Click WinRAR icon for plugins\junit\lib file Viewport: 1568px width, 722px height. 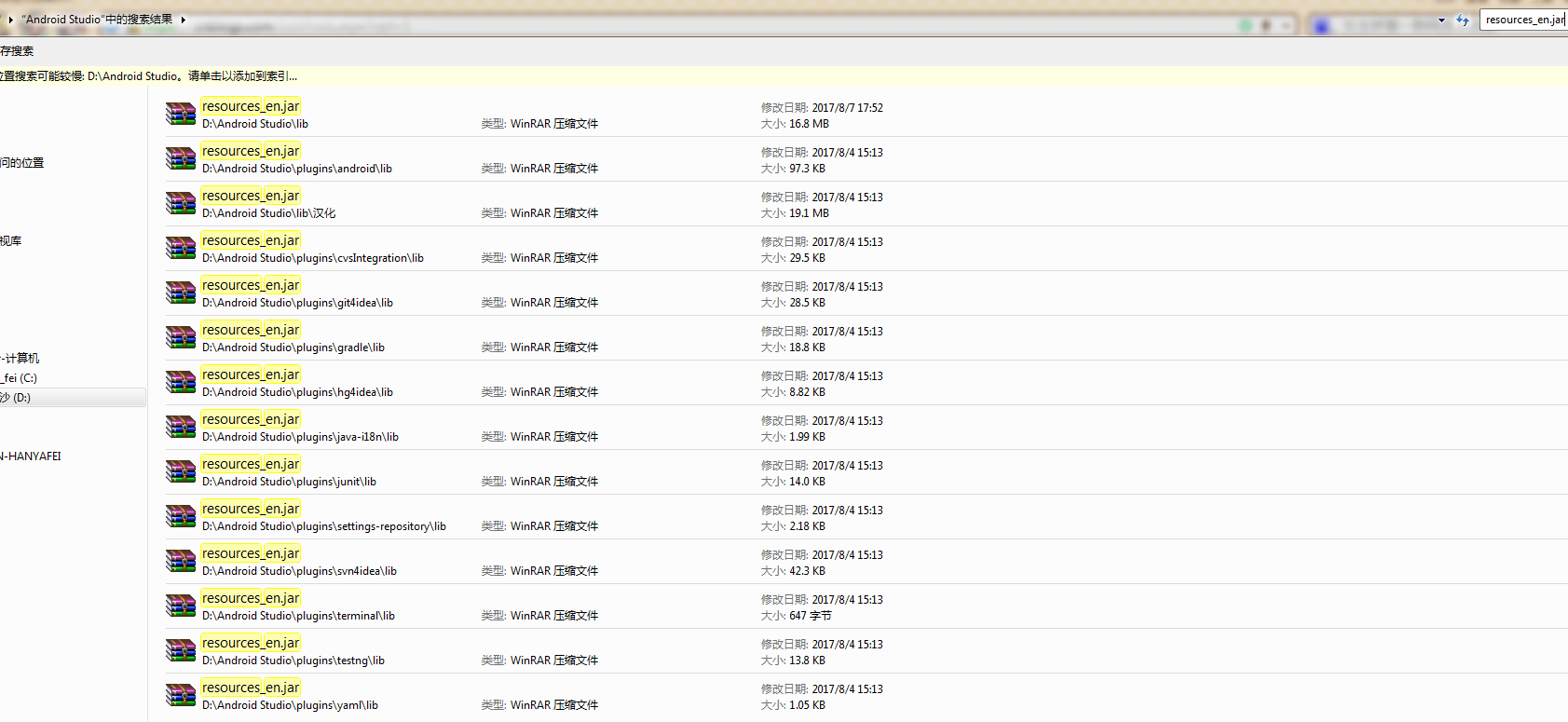[181, 471]
